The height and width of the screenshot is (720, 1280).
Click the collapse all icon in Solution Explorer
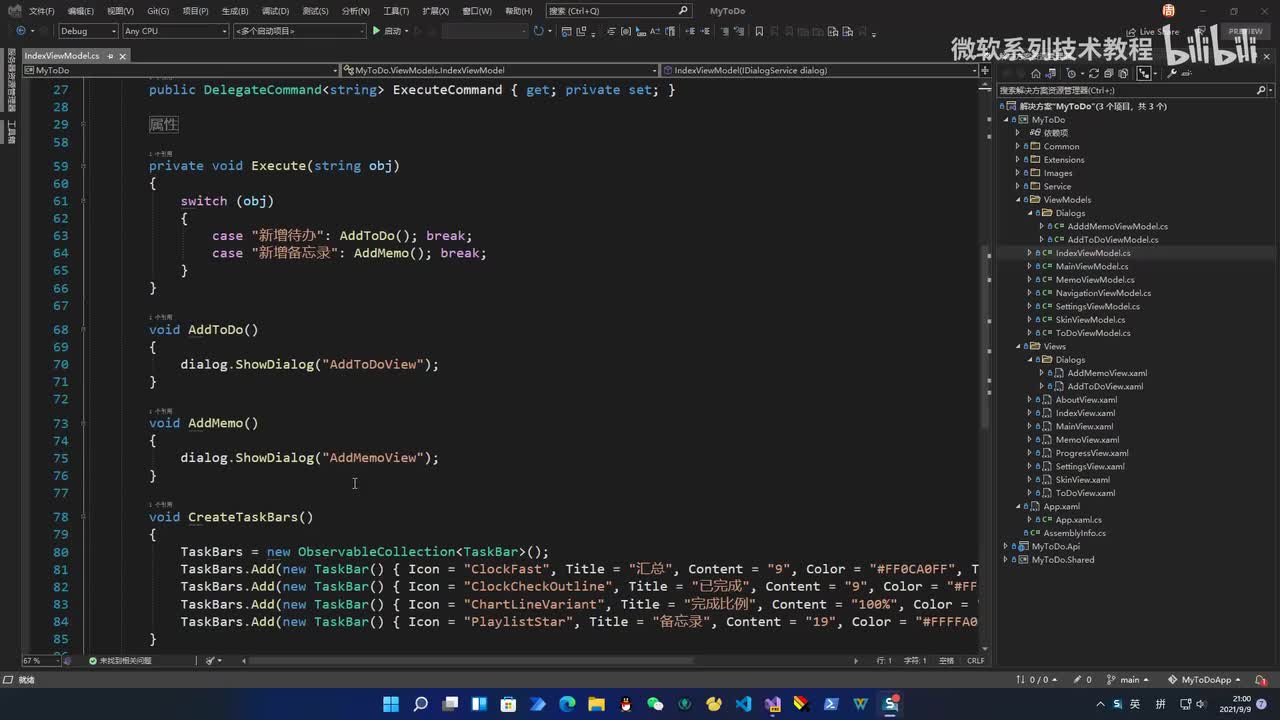pyautogui.click(x=1108, y=73)
